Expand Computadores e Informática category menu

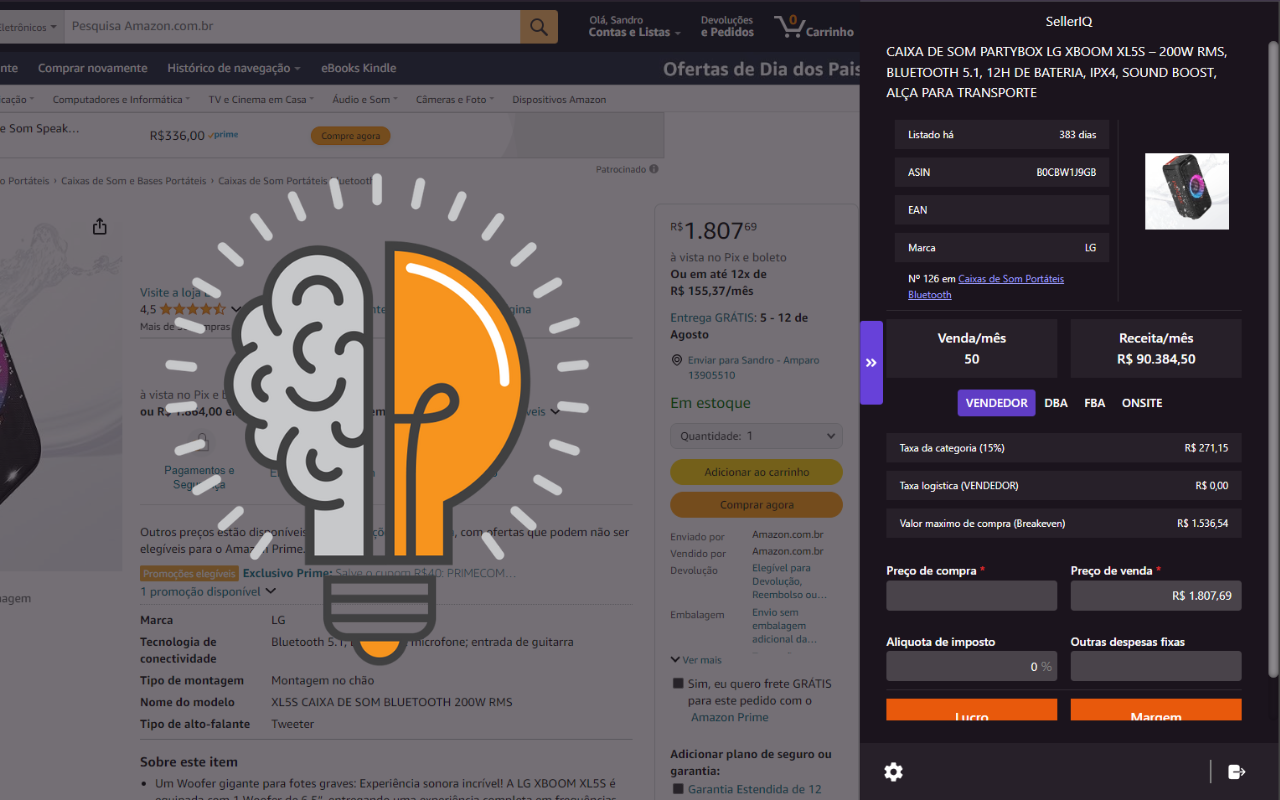tap(121, 100)
